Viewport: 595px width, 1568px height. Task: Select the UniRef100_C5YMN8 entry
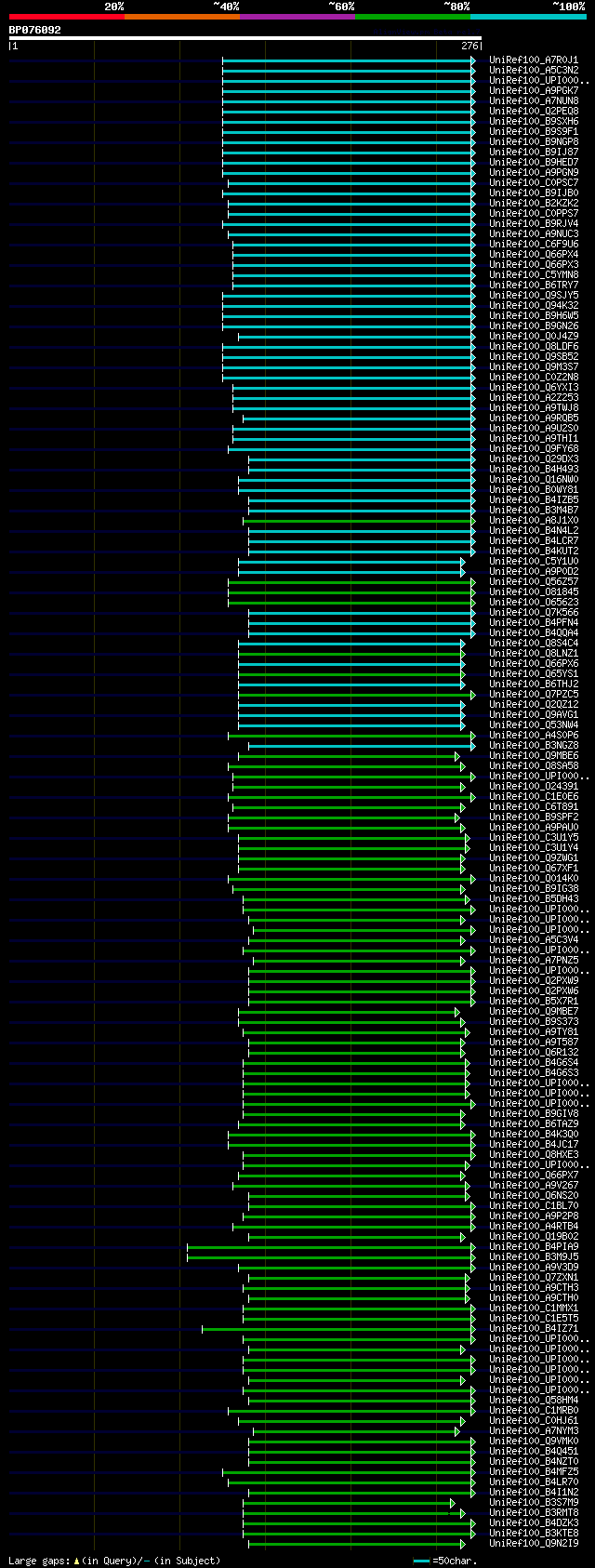[534, 275]
